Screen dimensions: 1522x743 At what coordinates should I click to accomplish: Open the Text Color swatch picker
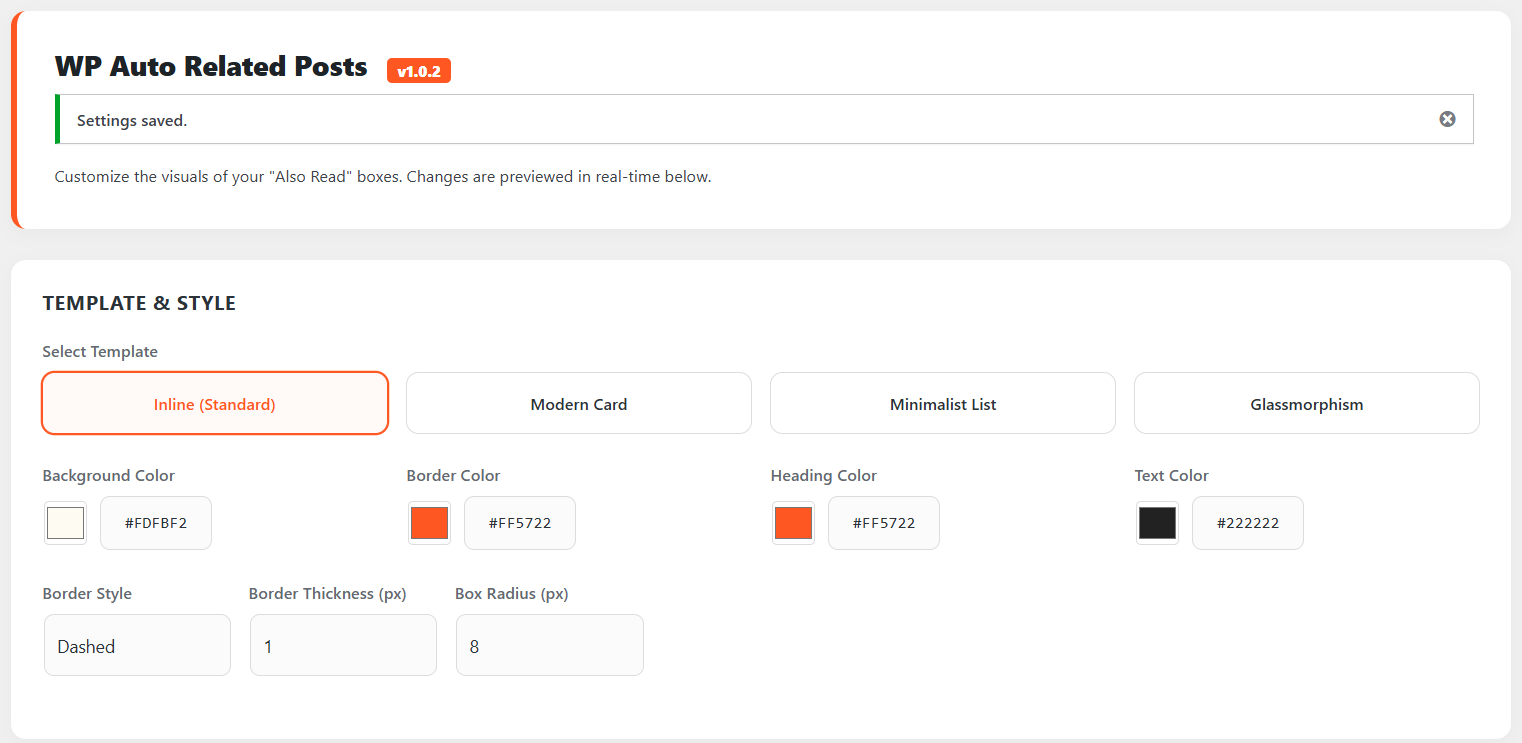point(1157,522)
